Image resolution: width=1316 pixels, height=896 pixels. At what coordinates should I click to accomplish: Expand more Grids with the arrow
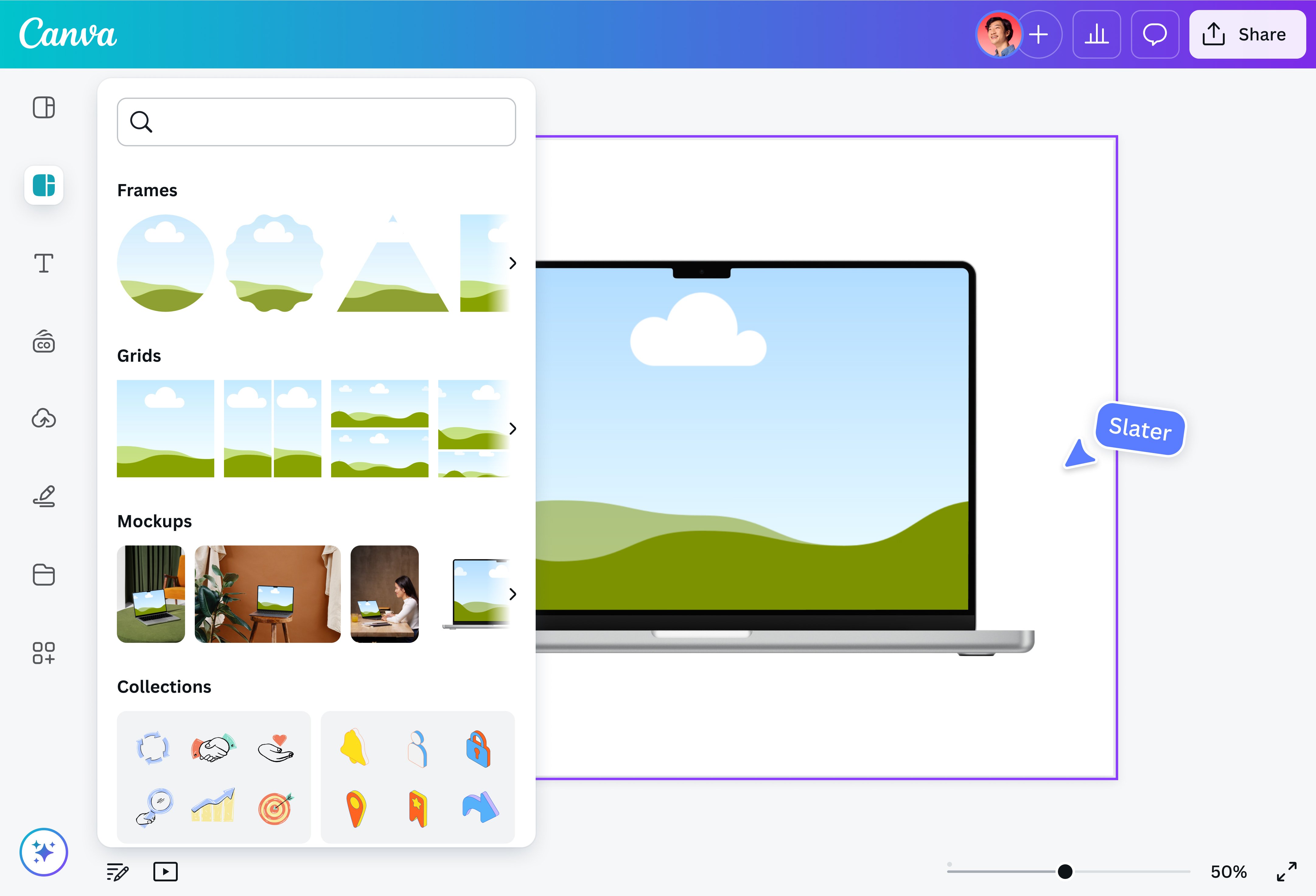513,428
